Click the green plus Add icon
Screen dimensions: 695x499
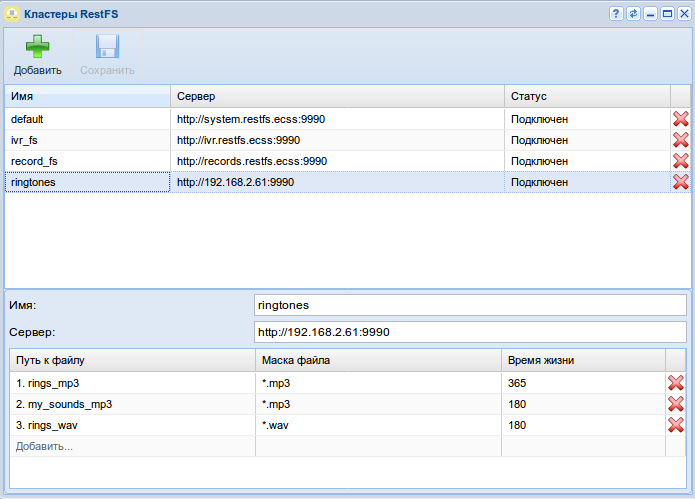click(37, 48)
